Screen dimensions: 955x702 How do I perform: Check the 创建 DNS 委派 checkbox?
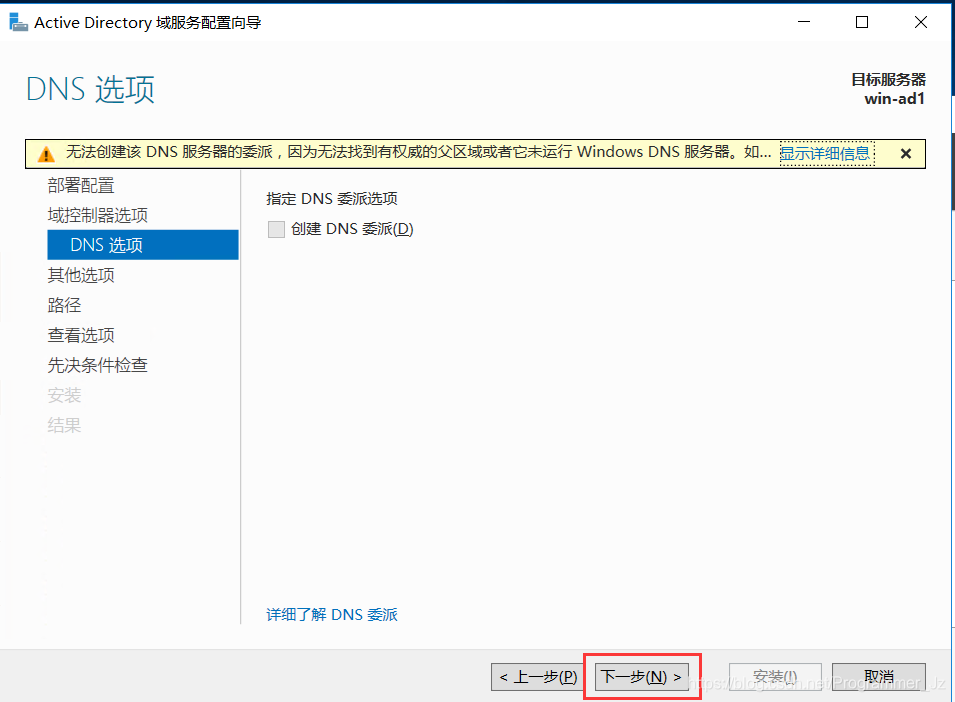[x=277, y=230]
